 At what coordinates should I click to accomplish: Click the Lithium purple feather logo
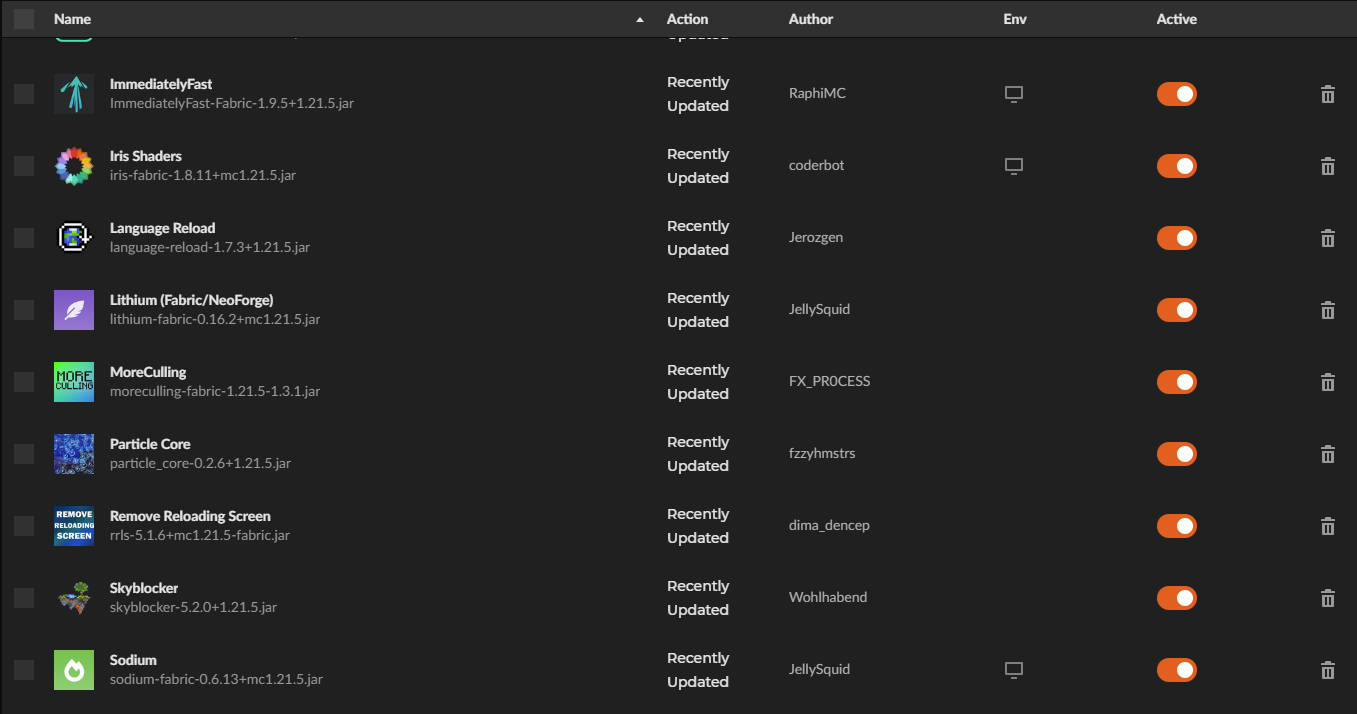74,310
